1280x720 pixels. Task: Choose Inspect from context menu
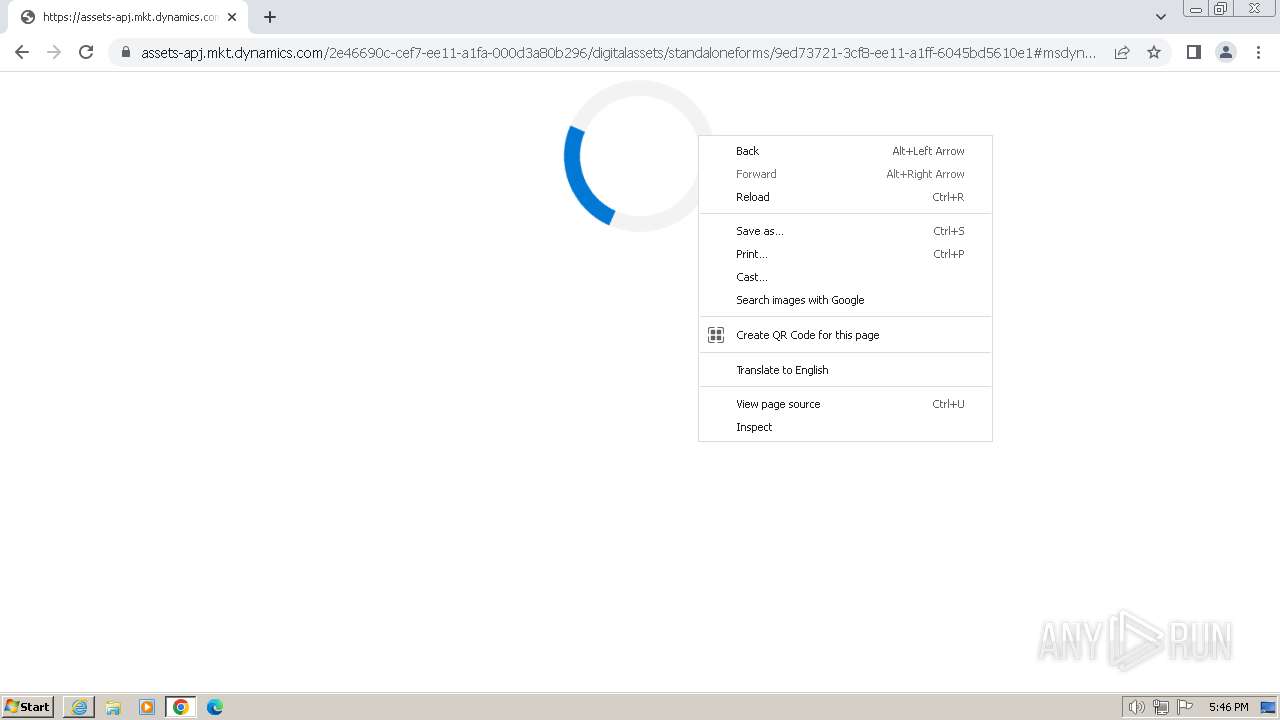[x=845, y=427]
